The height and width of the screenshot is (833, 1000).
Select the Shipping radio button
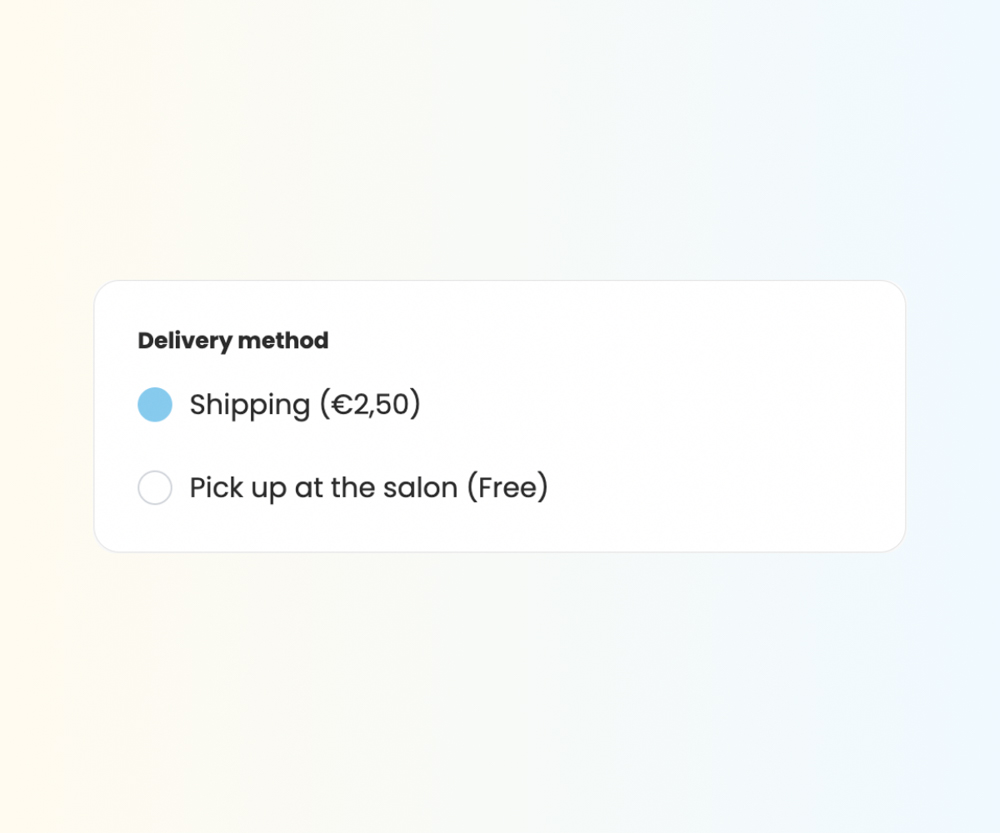click(155, 405)
